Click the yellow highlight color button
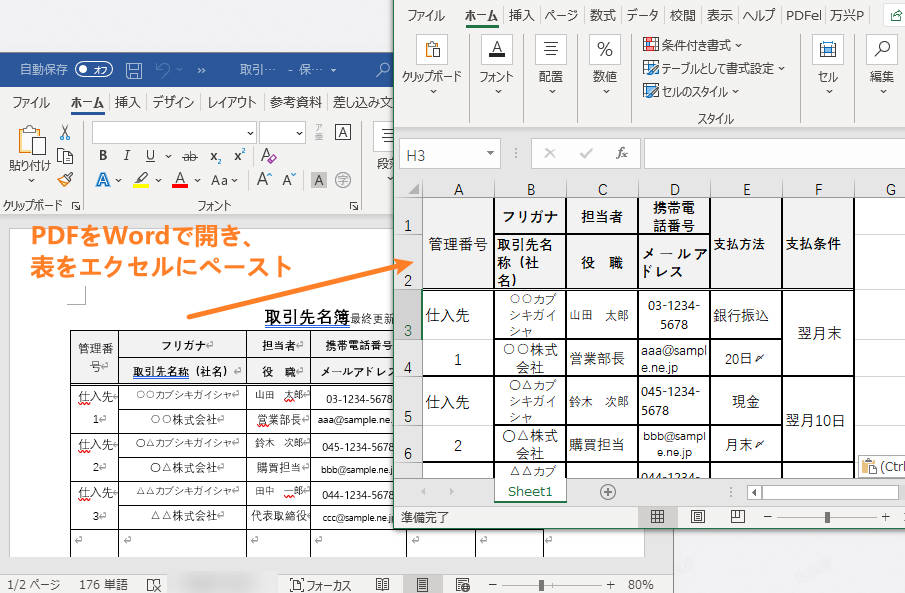This screenshot has height=593, width=905. pos(141,180)
